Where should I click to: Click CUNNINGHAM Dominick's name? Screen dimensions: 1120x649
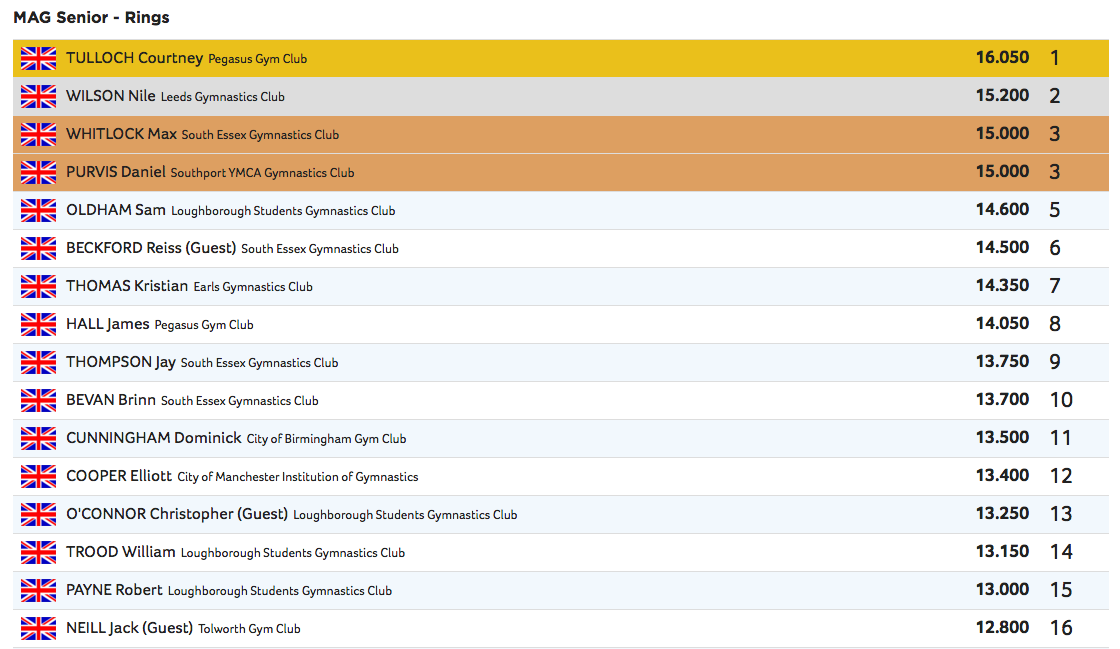click(x=153, y=438)
